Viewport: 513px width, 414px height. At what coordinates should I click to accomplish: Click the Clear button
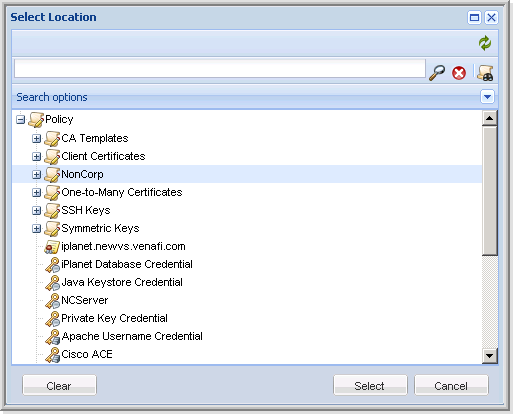click(59, 385)
